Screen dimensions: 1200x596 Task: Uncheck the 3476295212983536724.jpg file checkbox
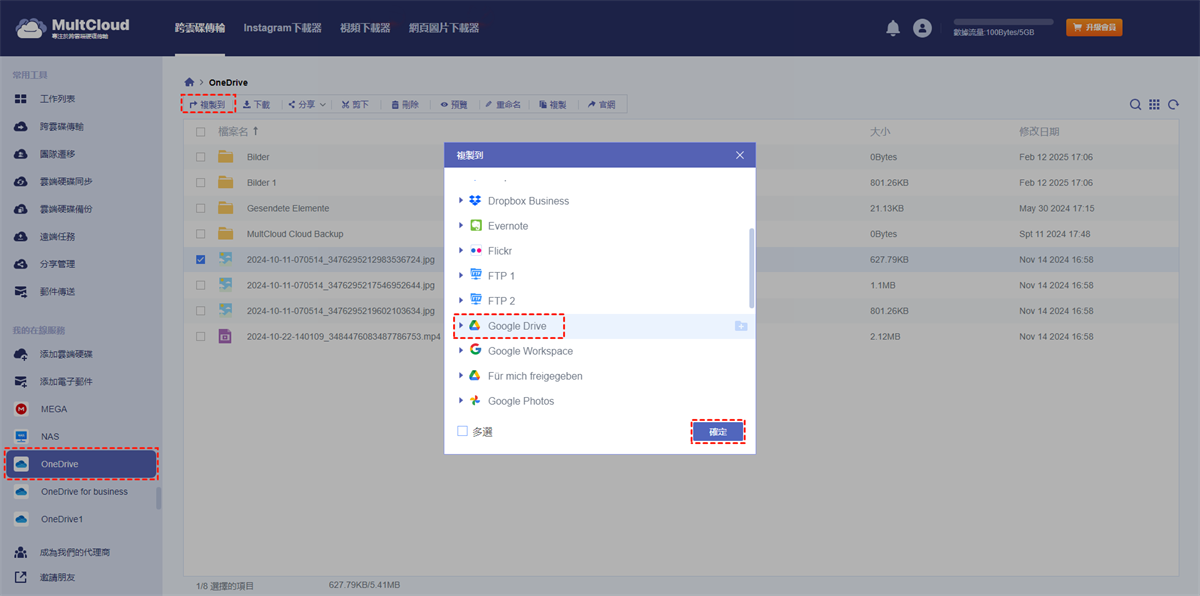pos(201,260)
